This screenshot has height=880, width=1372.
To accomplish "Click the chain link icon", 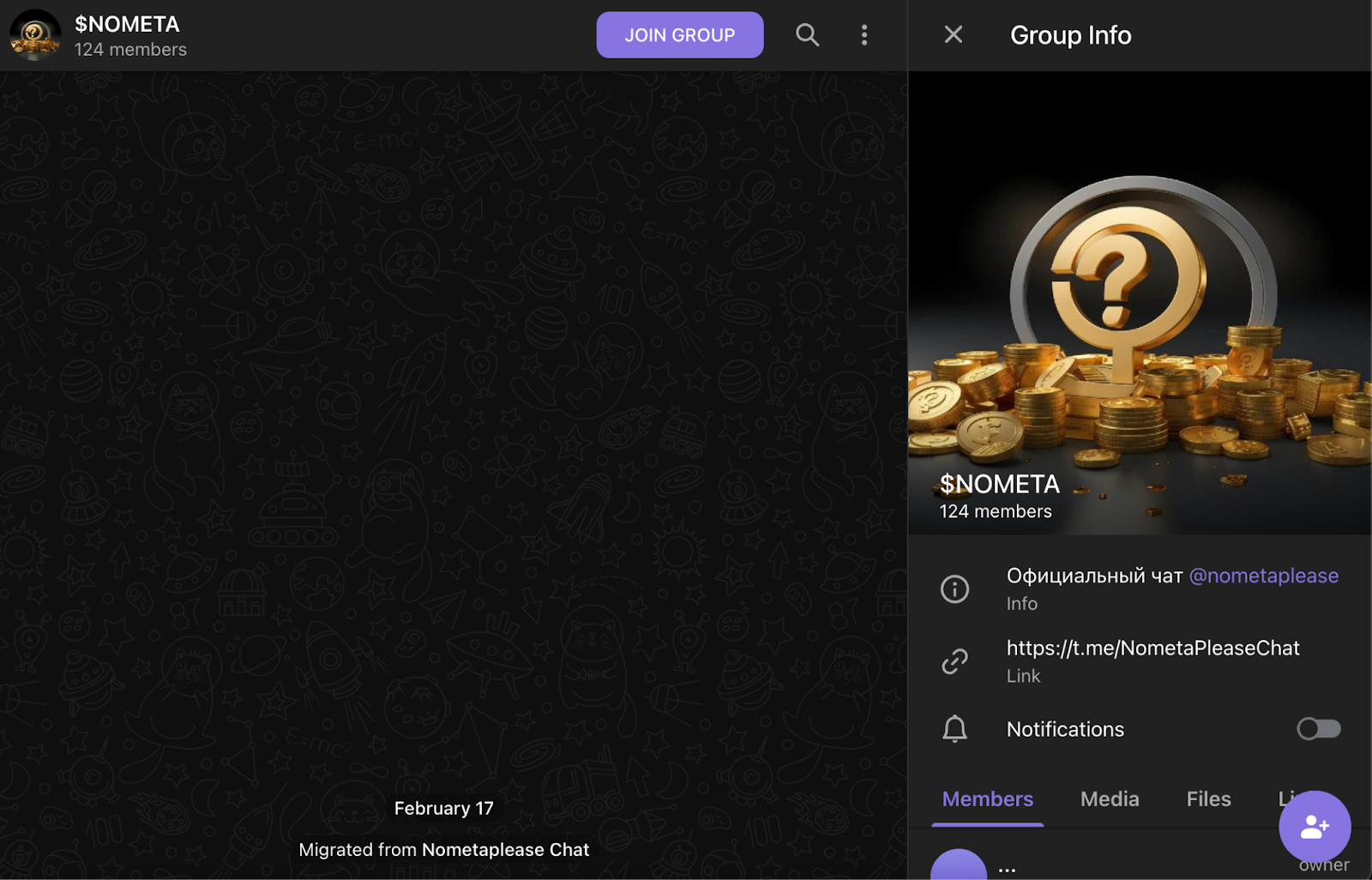I will (954, 661).
